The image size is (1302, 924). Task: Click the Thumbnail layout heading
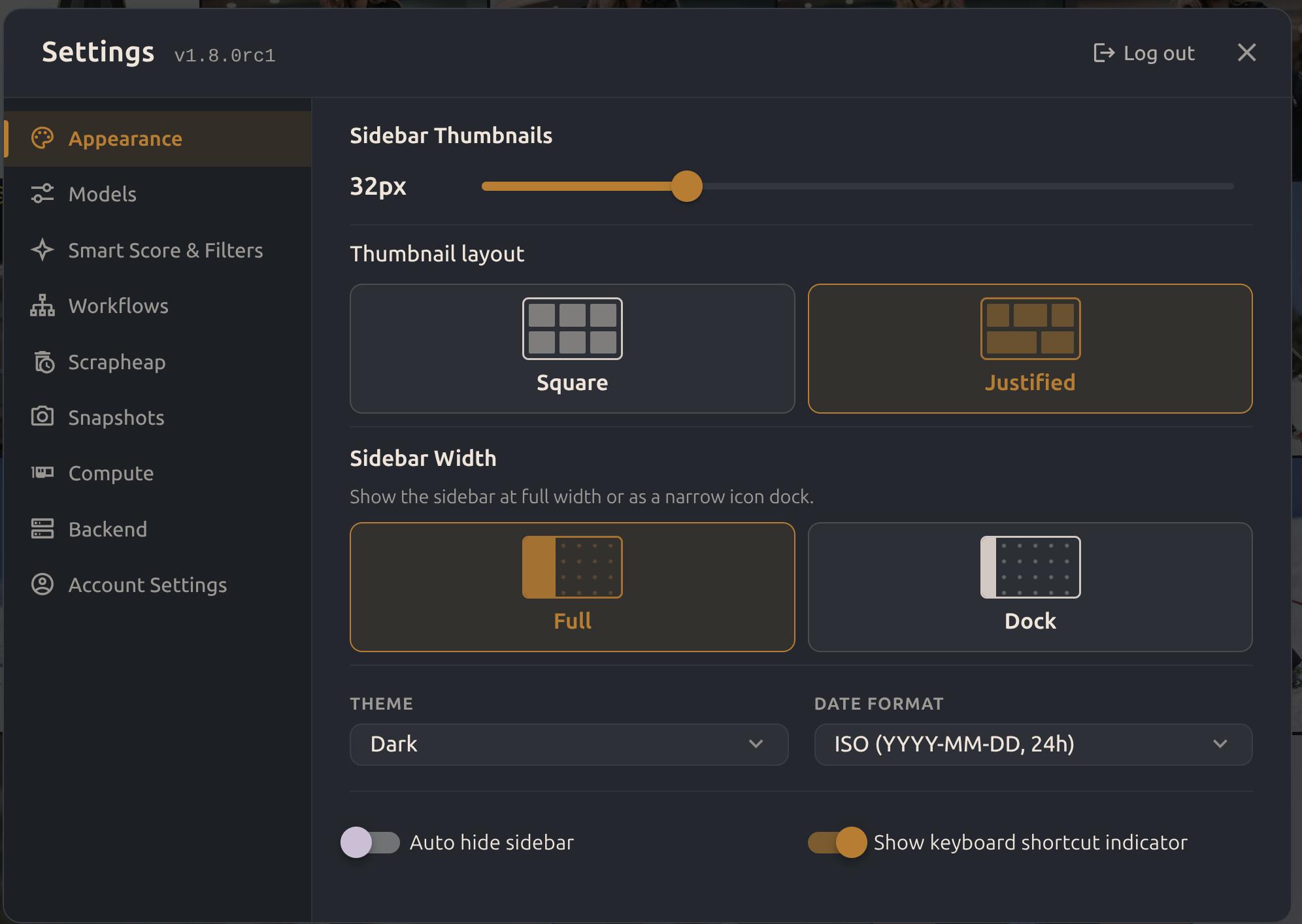(x=437, y=254)
